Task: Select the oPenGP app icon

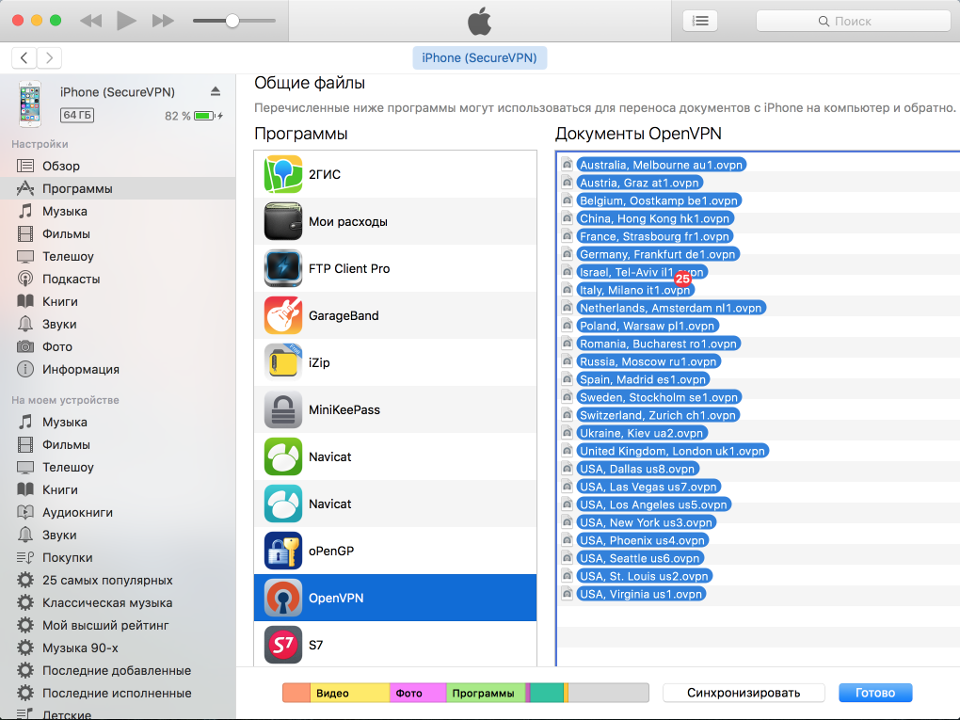Action: (x=283, y=551)
